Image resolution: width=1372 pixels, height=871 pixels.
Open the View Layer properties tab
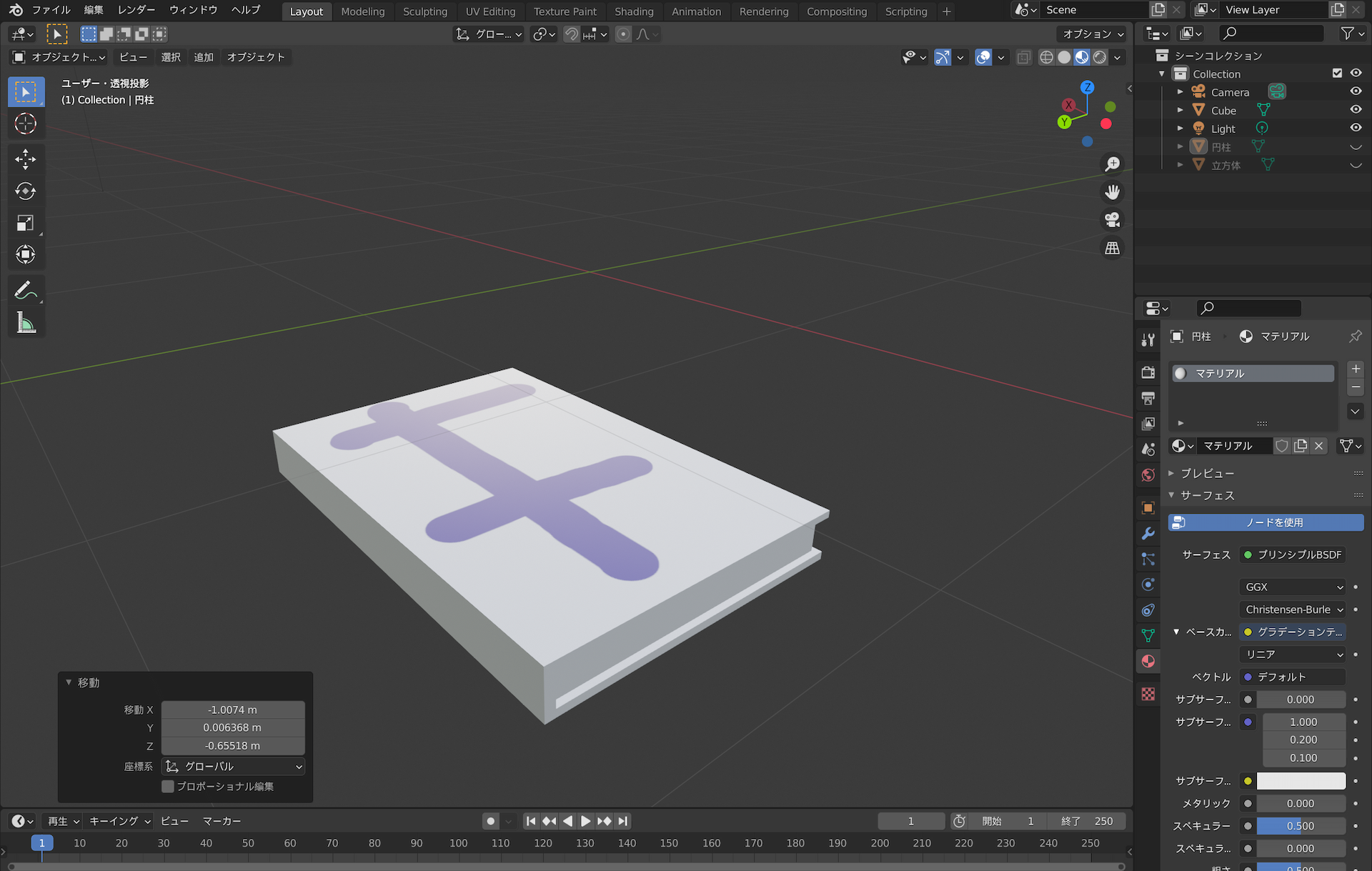[x=1148, y=424]
